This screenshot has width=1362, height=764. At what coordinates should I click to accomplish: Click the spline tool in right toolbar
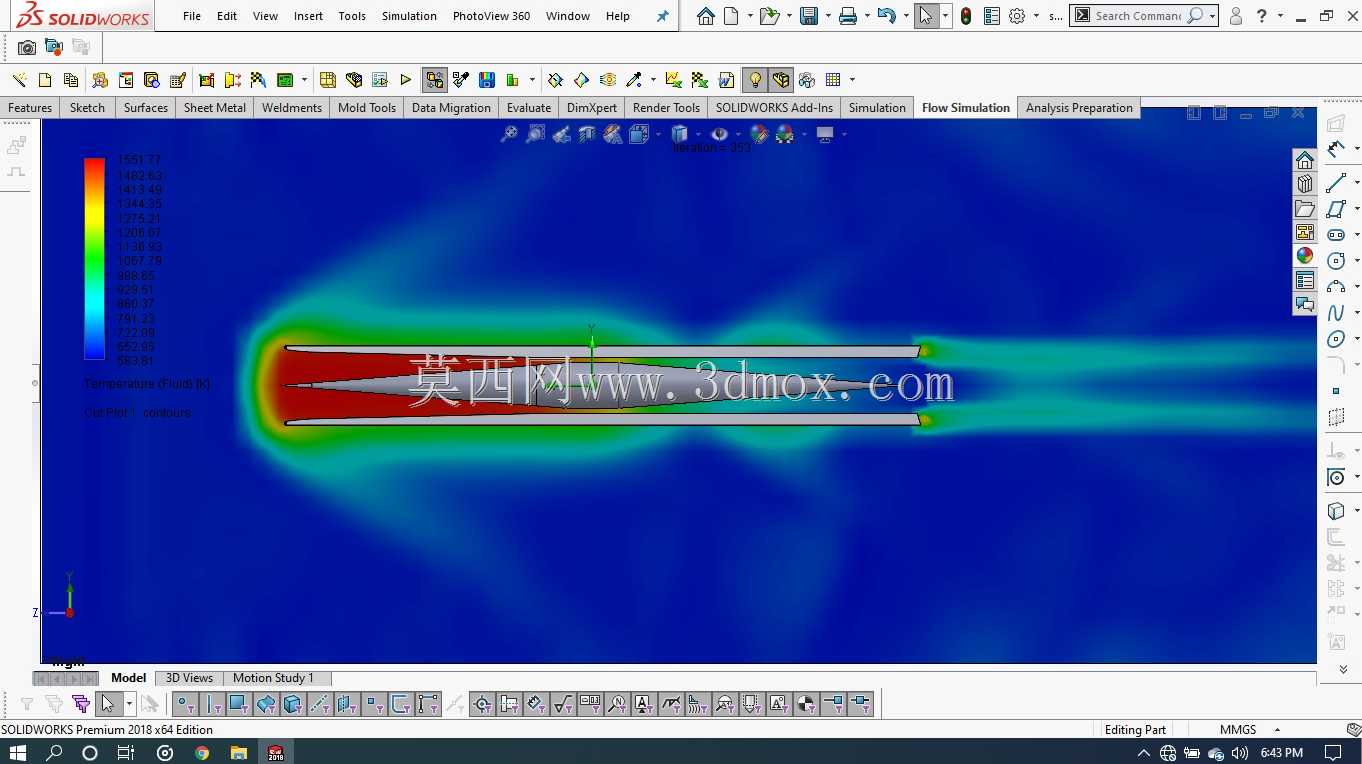tap(1336, 313)
